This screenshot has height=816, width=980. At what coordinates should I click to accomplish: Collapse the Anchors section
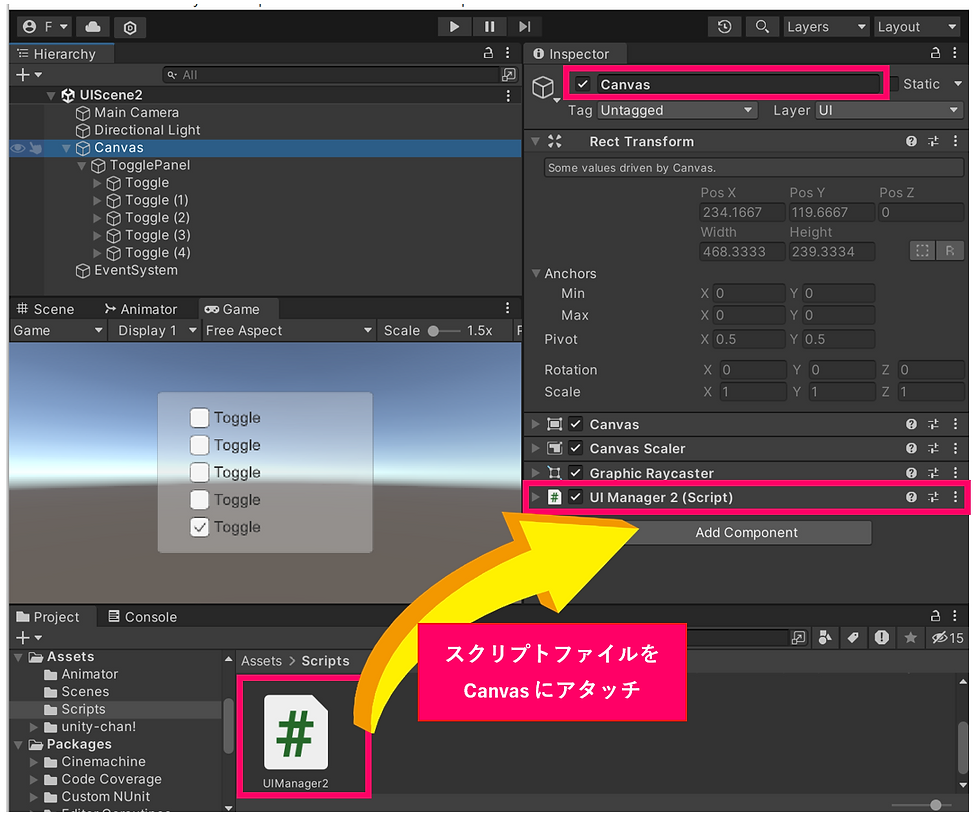536,274
